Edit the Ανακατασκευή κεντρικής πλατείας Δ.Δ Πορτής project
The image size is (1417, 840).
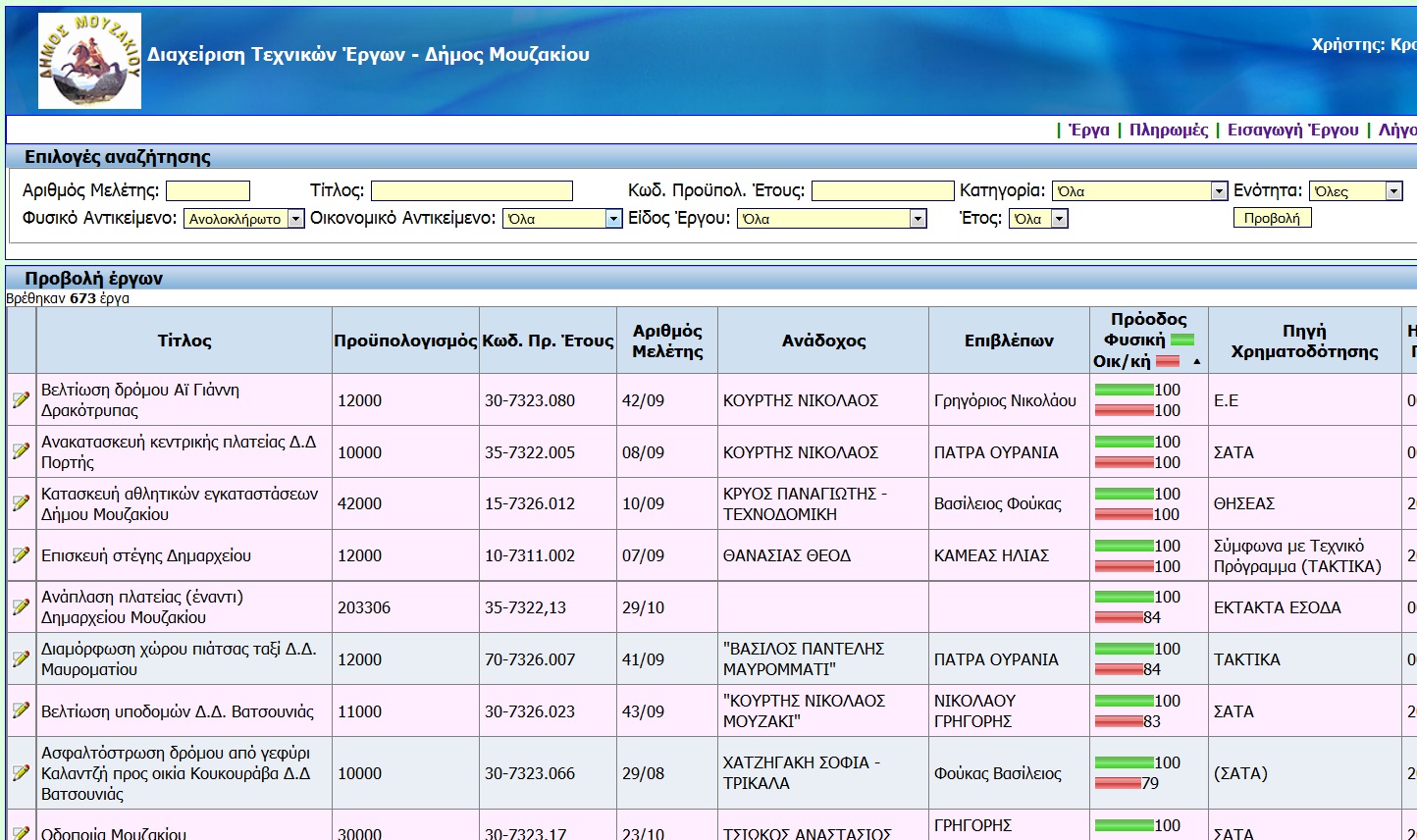coord(21,450)
